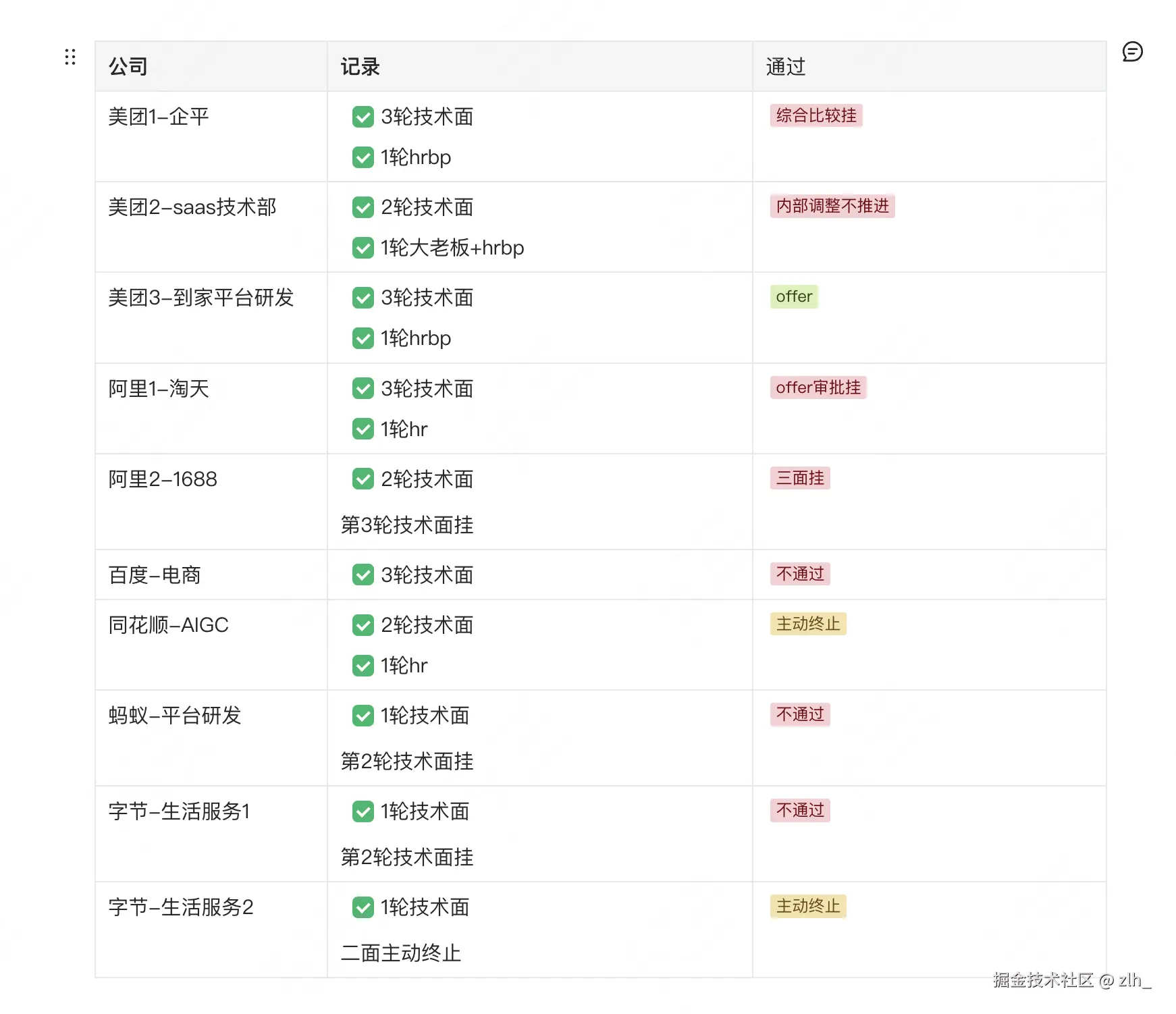This screenshot has width=1176, height=1014.
Task: Toggle 2轮技术面 checkbox for 同花顺-AIGC
Action: pyautogui.click(x=363, y=624)
